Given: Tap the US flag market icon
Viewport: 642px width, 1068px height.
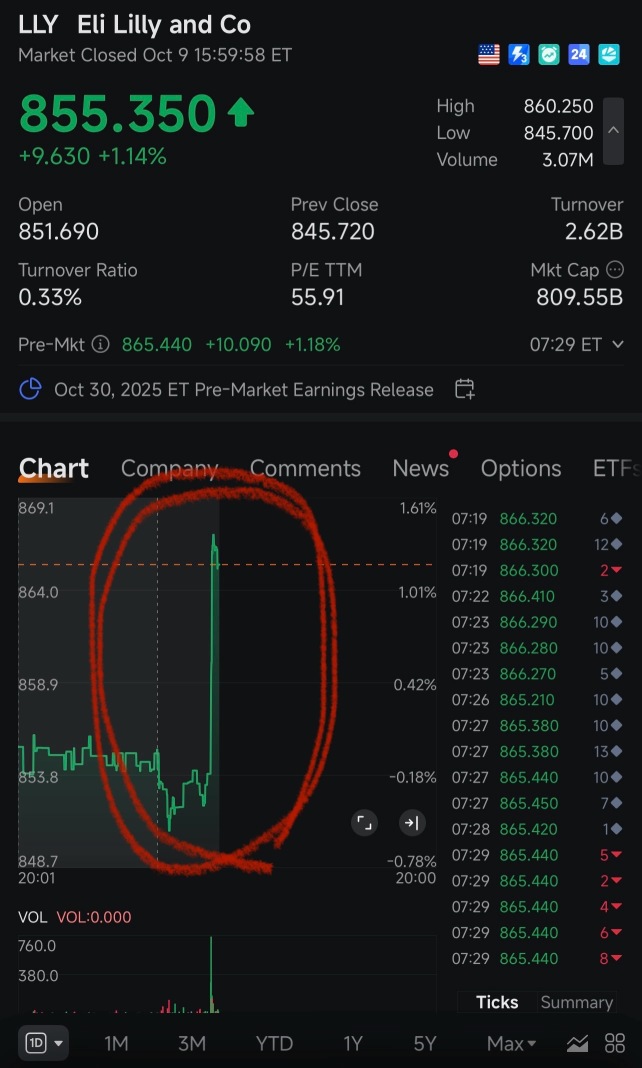Looking at the screenshot, I should [x=489, y=55].
